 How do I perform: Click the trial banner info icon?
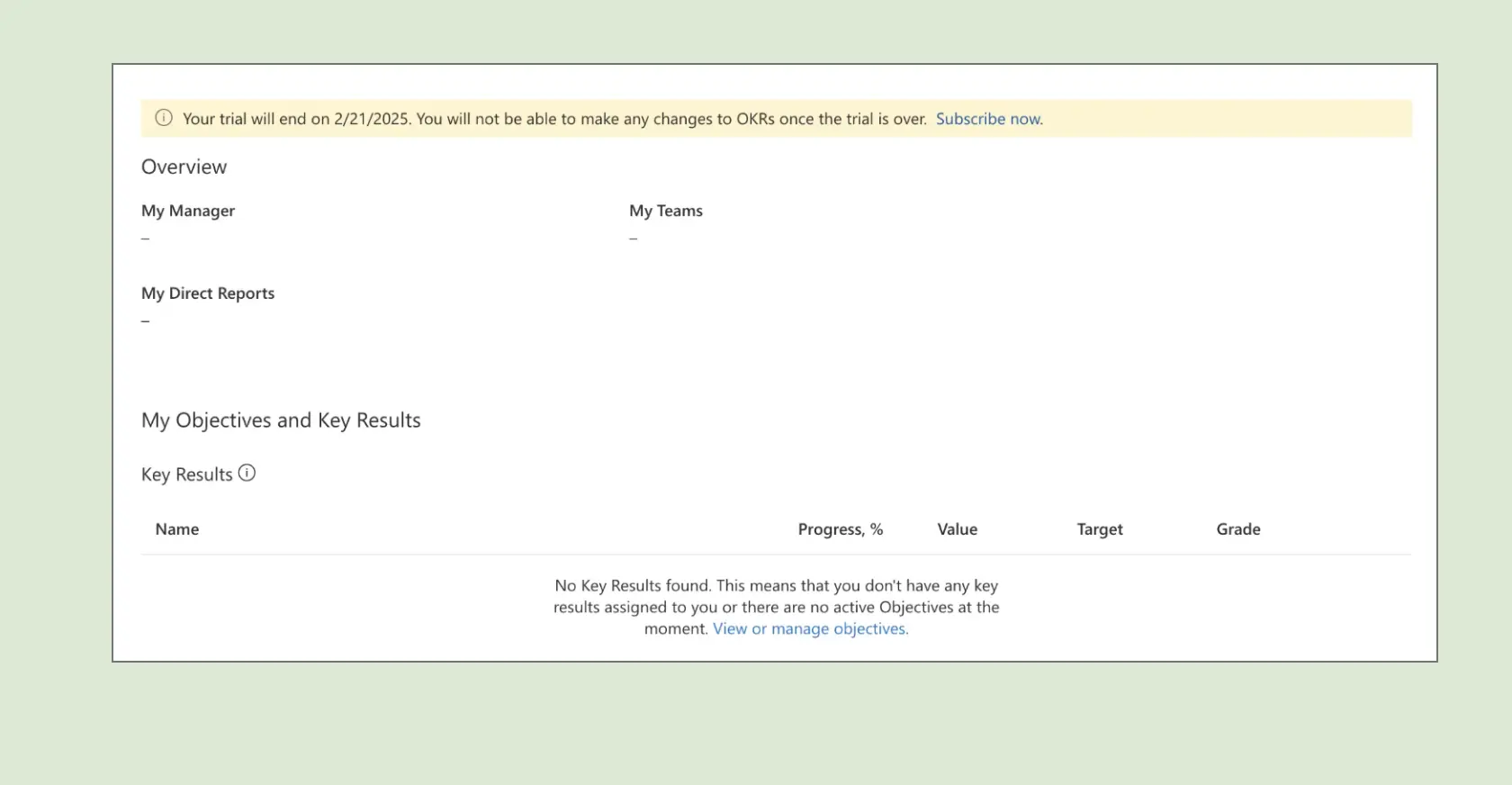pyautogui.click(x=164, y=118)
